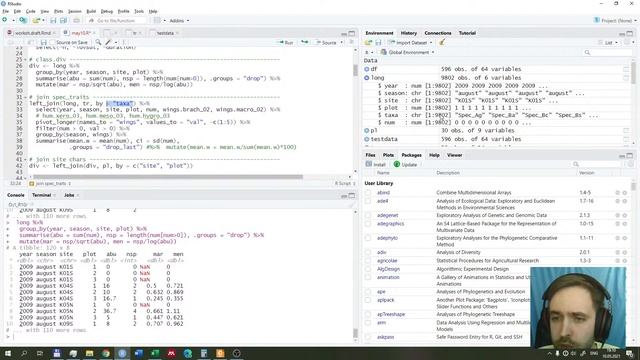Screen dimensions: 640x360
Task: Click the Print icon in main toolbar
Action: coord(76,20)
